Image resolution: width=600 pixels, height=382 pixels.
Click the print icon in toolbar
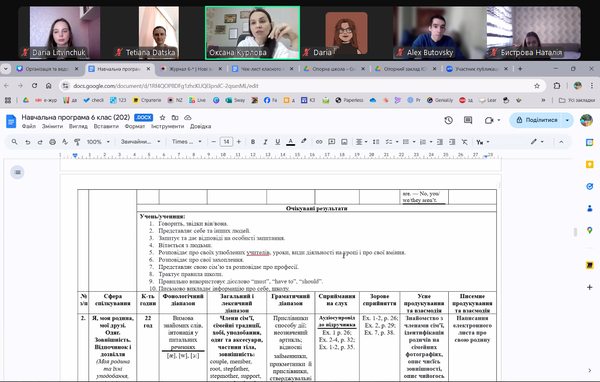tap(52, 142)
